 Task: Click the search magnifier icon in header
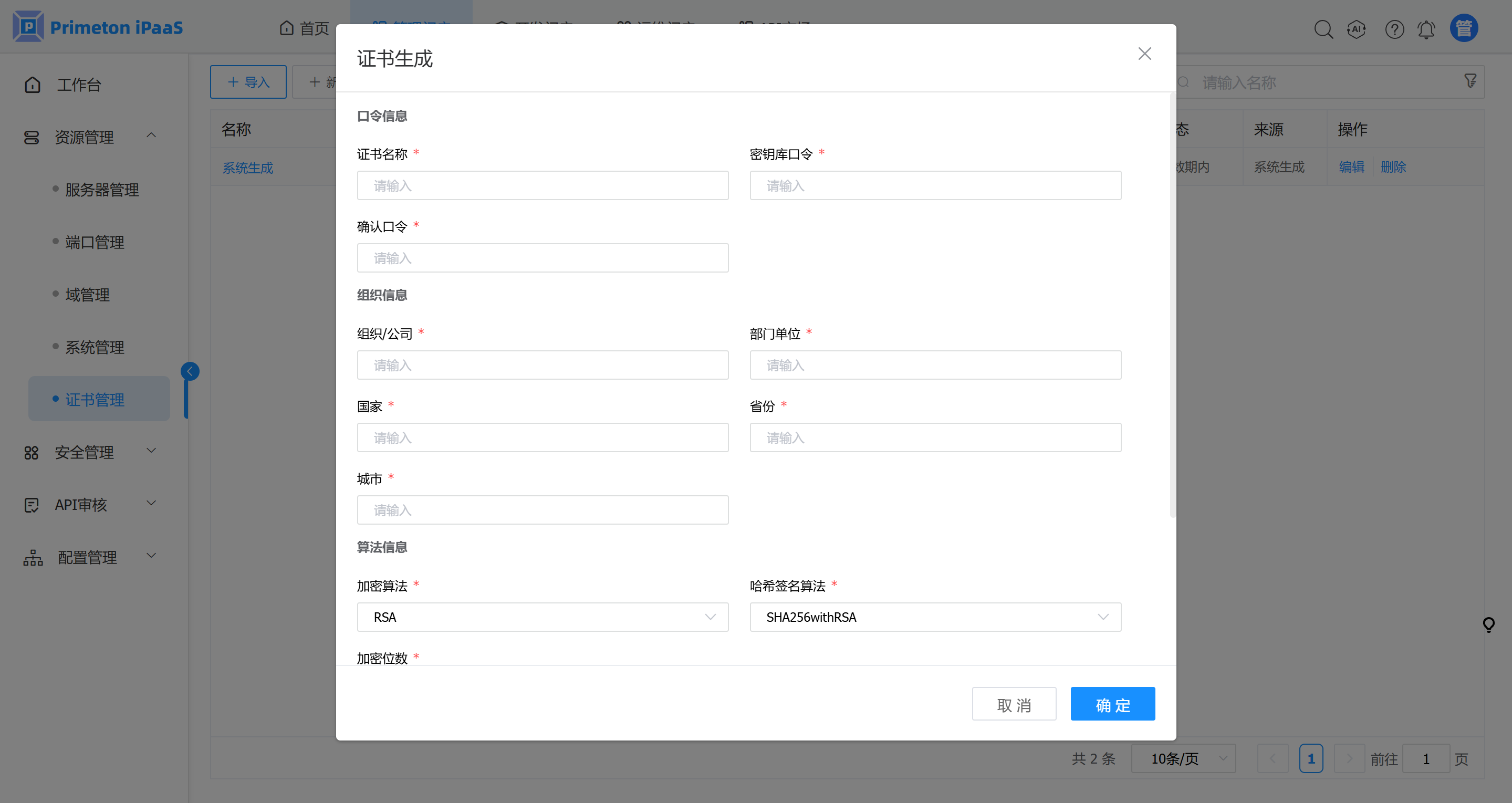pyautogui.click(x=1323, y=29)
